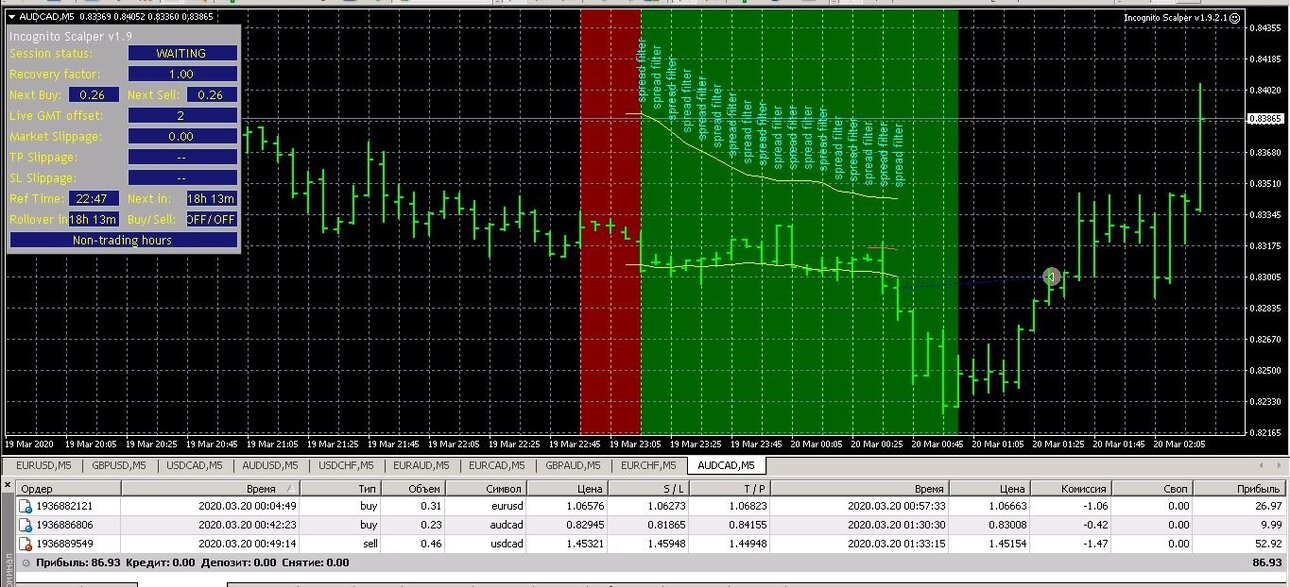This screenshot has height=587, width=1290.
Task: Click the Non-trading hours status bar
Action: point(123,240)
